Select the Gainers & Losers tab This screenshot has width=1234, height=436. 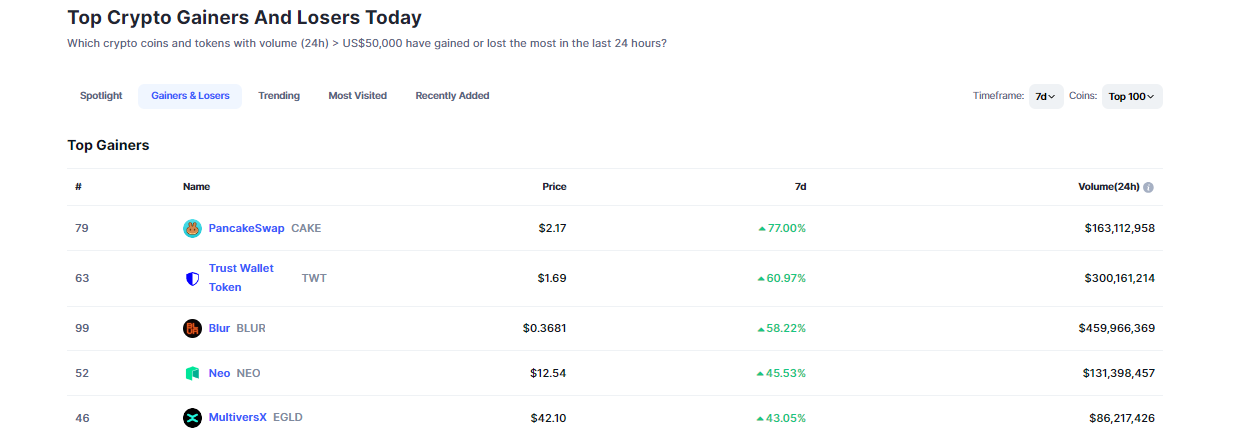pos(190,96)
